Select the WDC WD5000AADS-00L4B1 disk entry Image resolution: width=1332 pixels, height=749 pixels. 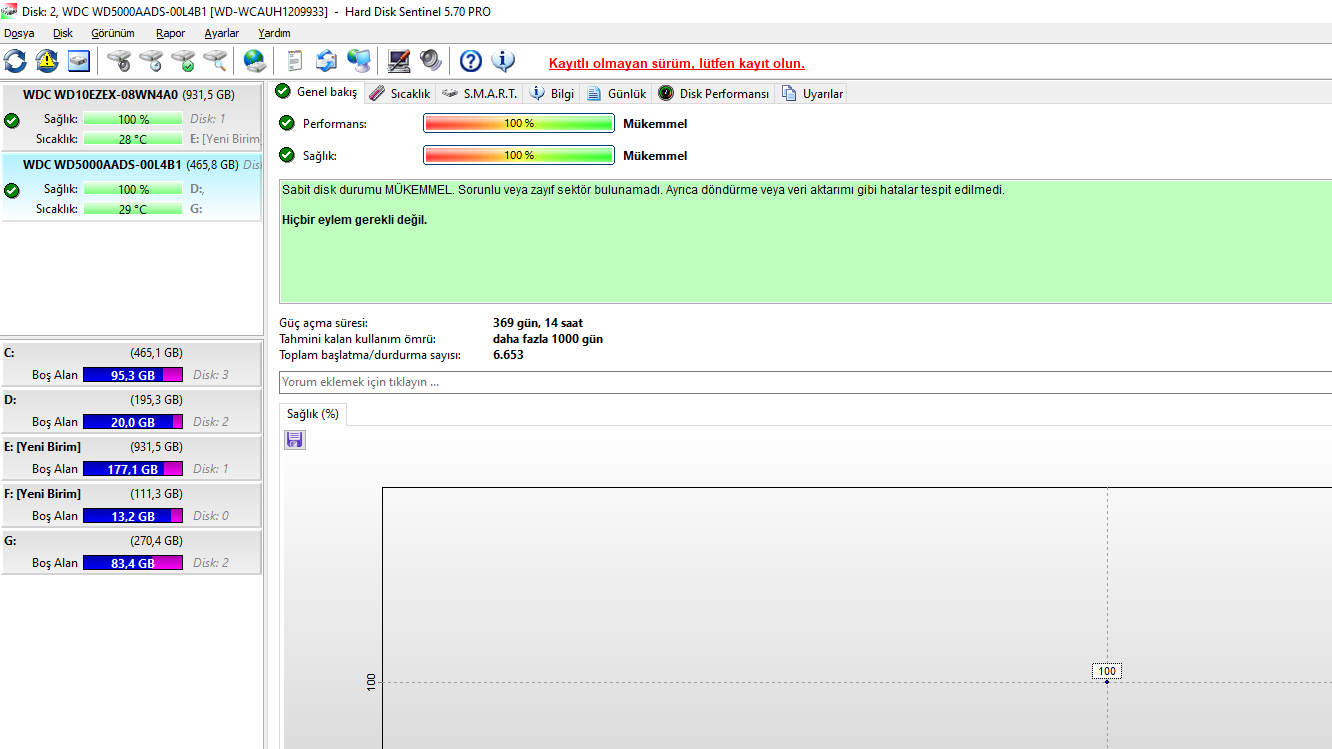pyautogui.click(x=131, y=187)
